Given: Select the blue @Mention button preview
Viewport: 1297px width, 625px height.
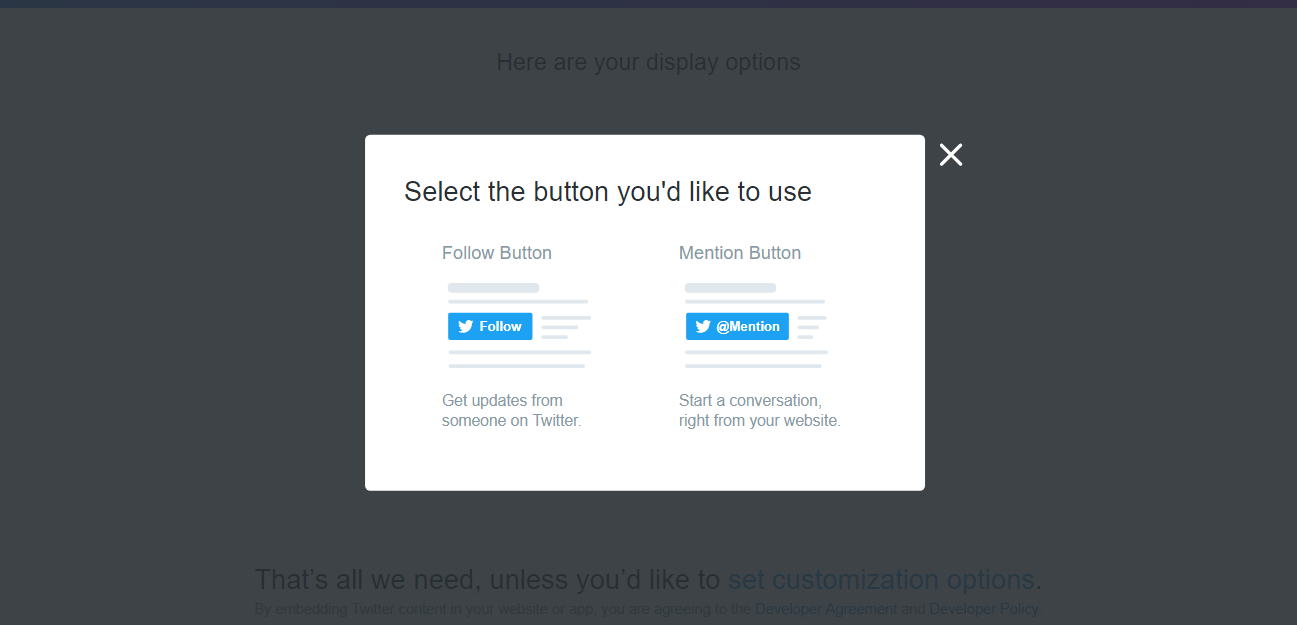Looking at the screenshot, I should 737,327.
